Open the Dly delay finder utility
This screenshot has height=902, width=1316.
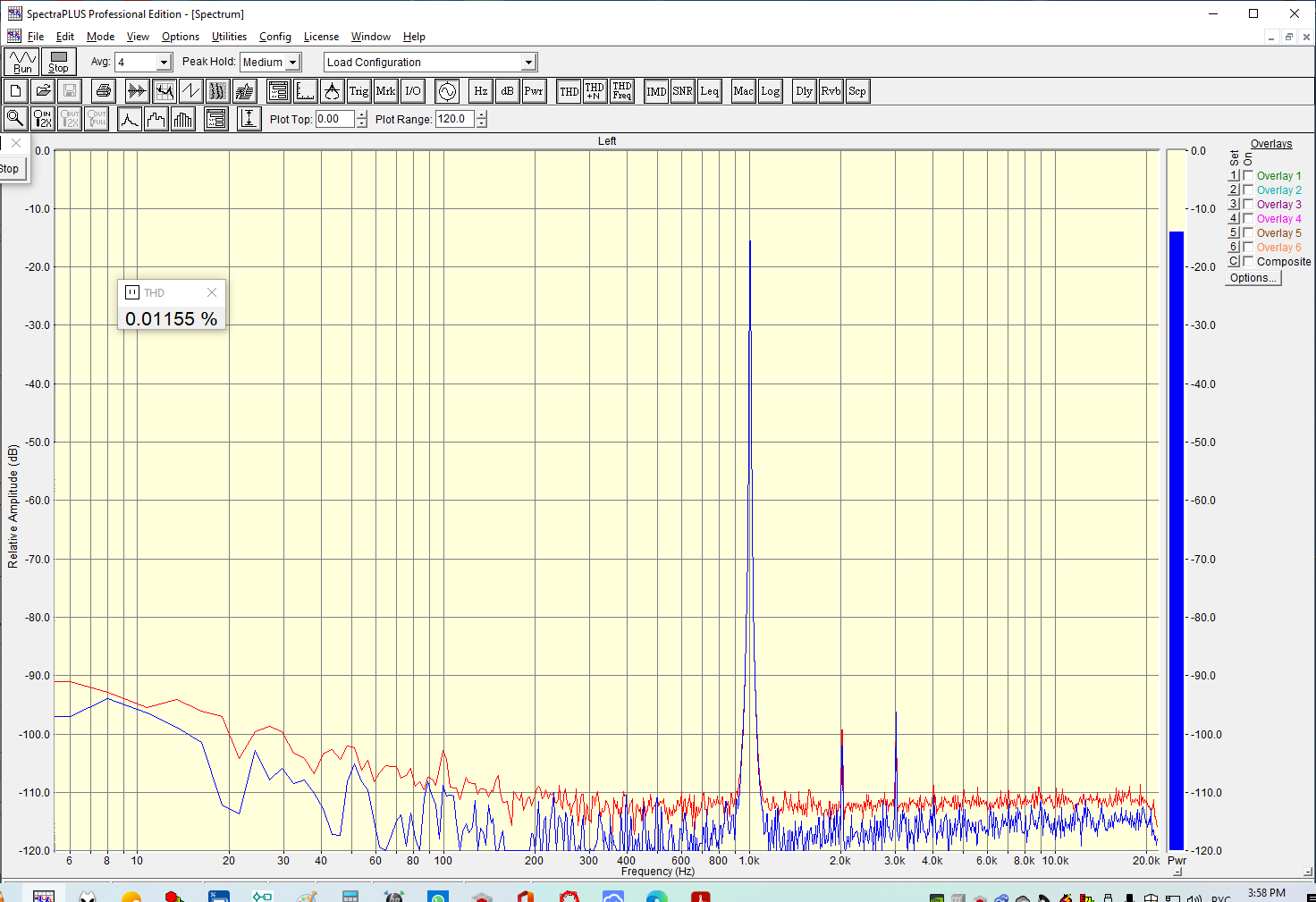(x=805, y=91)
